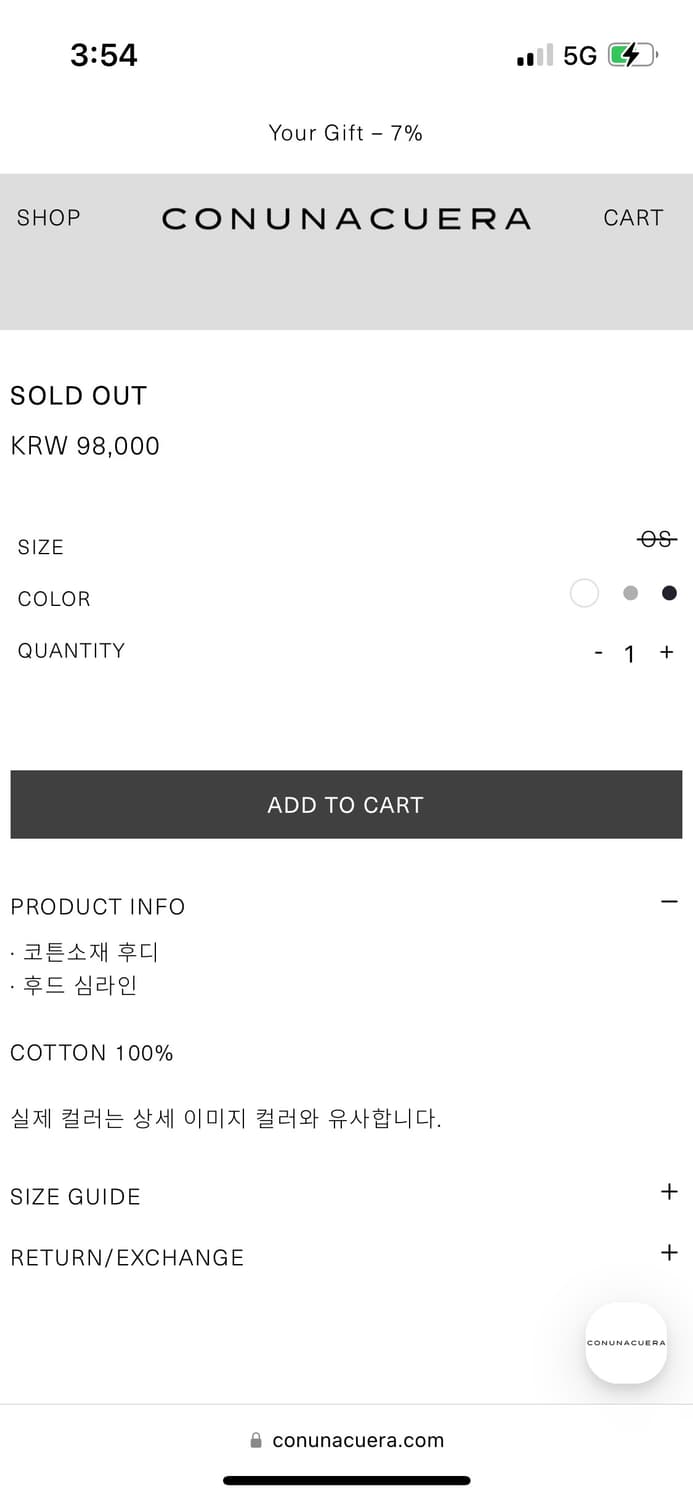Viewport: 693px width, 1500px height.
Task: Open the SHOP menu
Action: click(48, 218)
